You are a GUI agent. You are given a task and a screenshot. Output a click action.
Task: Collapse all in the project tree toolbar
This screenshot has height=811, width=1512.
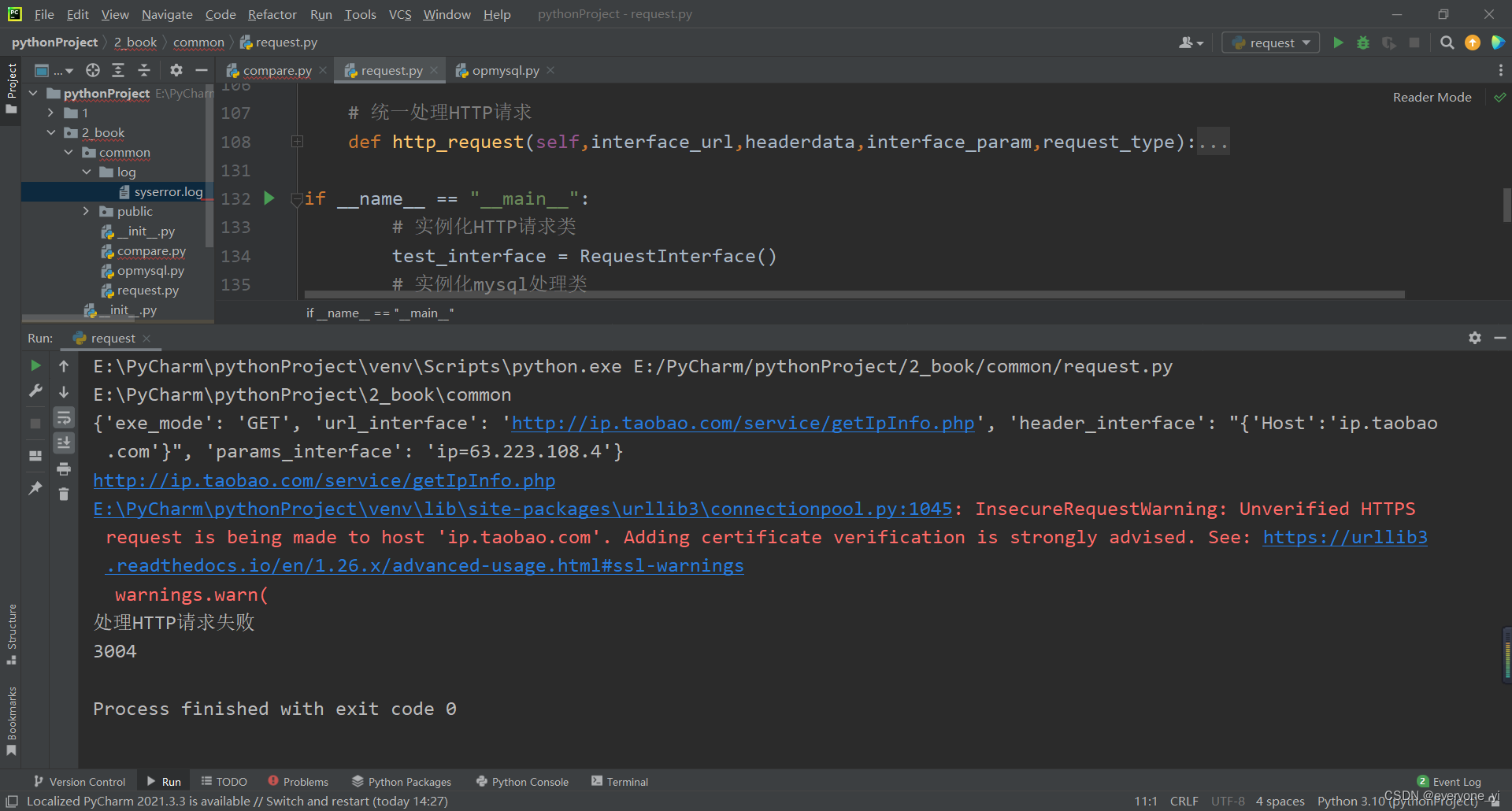click(144, 70)
